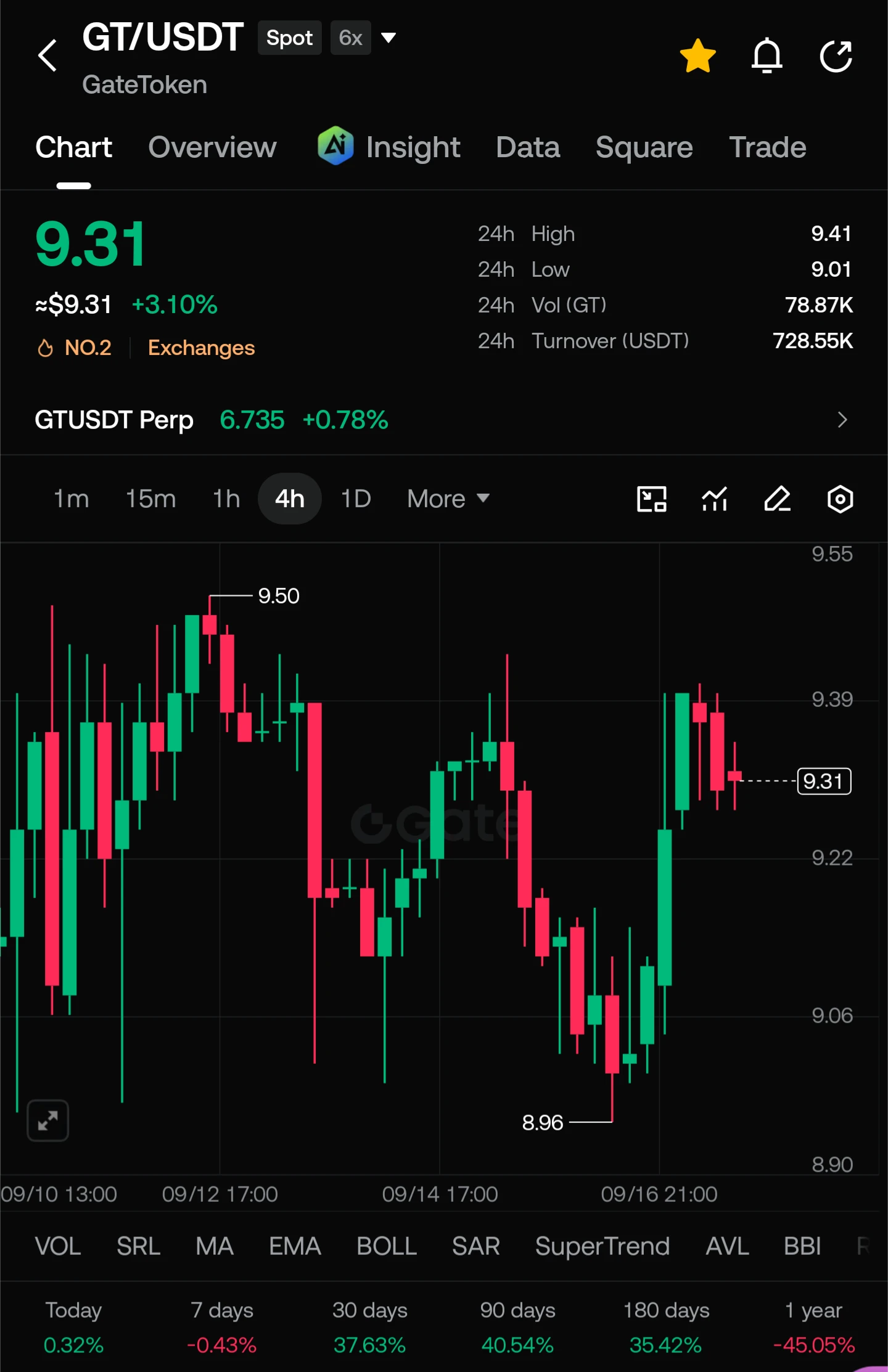This screenshot has width=888, height=1372.
Task: Select the 15m timeframe
Action: (x=151, y=499)
